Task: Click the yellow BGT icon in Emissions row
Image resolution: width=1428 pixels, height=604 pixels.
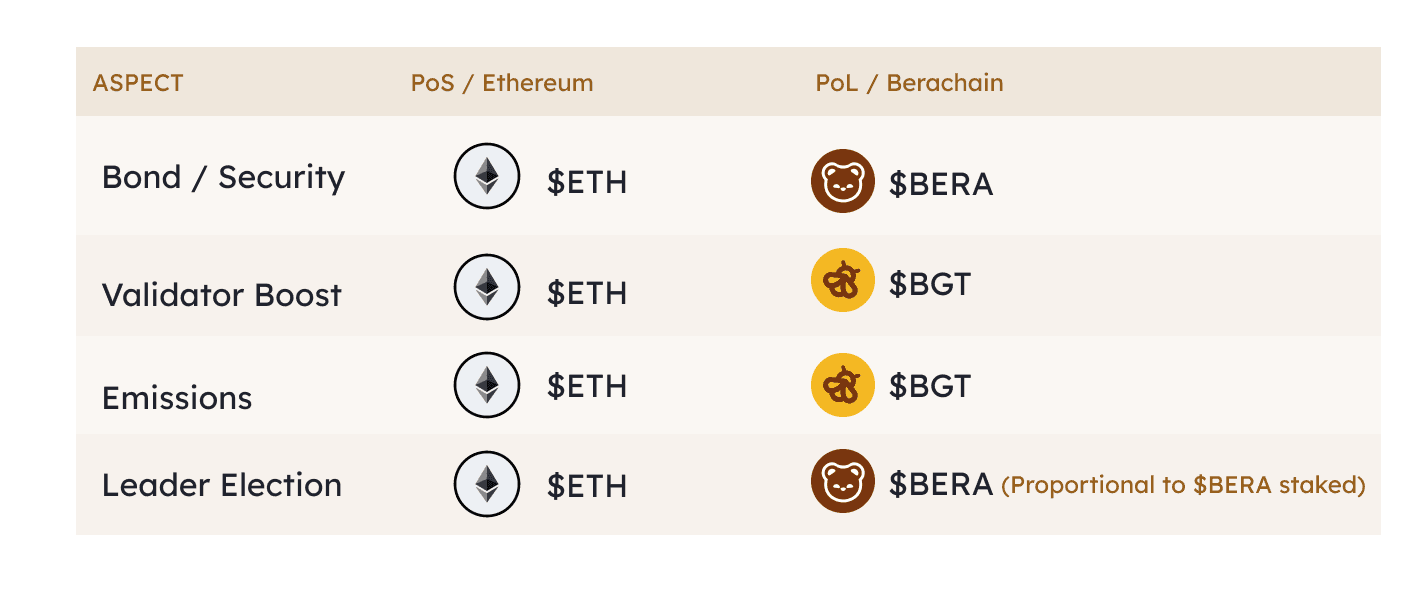Action: (x=842, y=385)
